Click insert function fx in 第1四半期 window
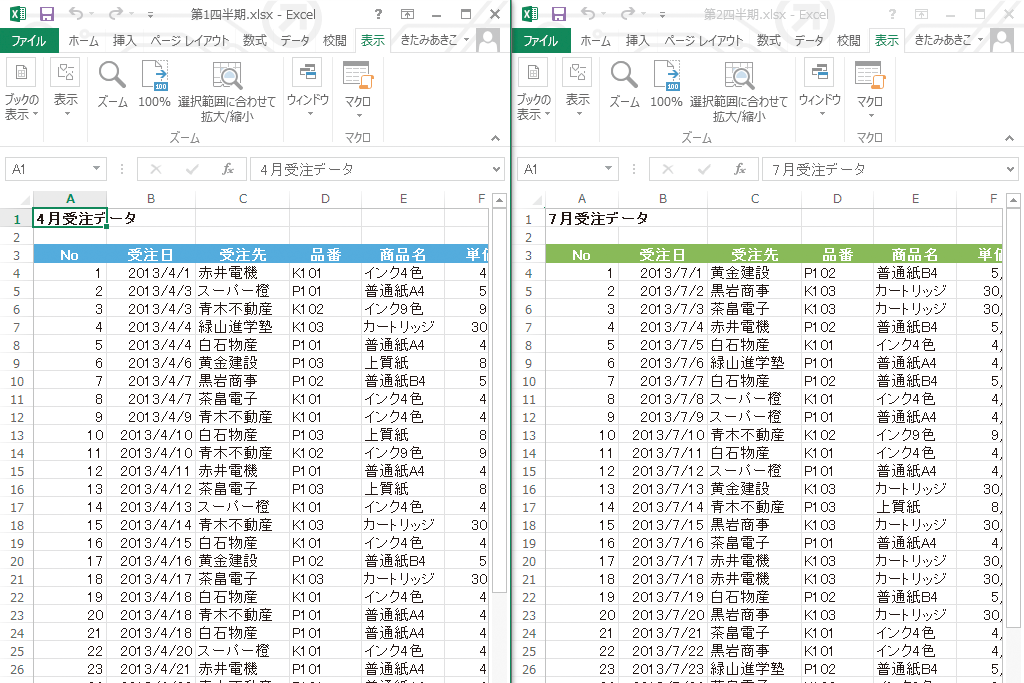Viewport: 1024px width, 683px height. [228, 169]
